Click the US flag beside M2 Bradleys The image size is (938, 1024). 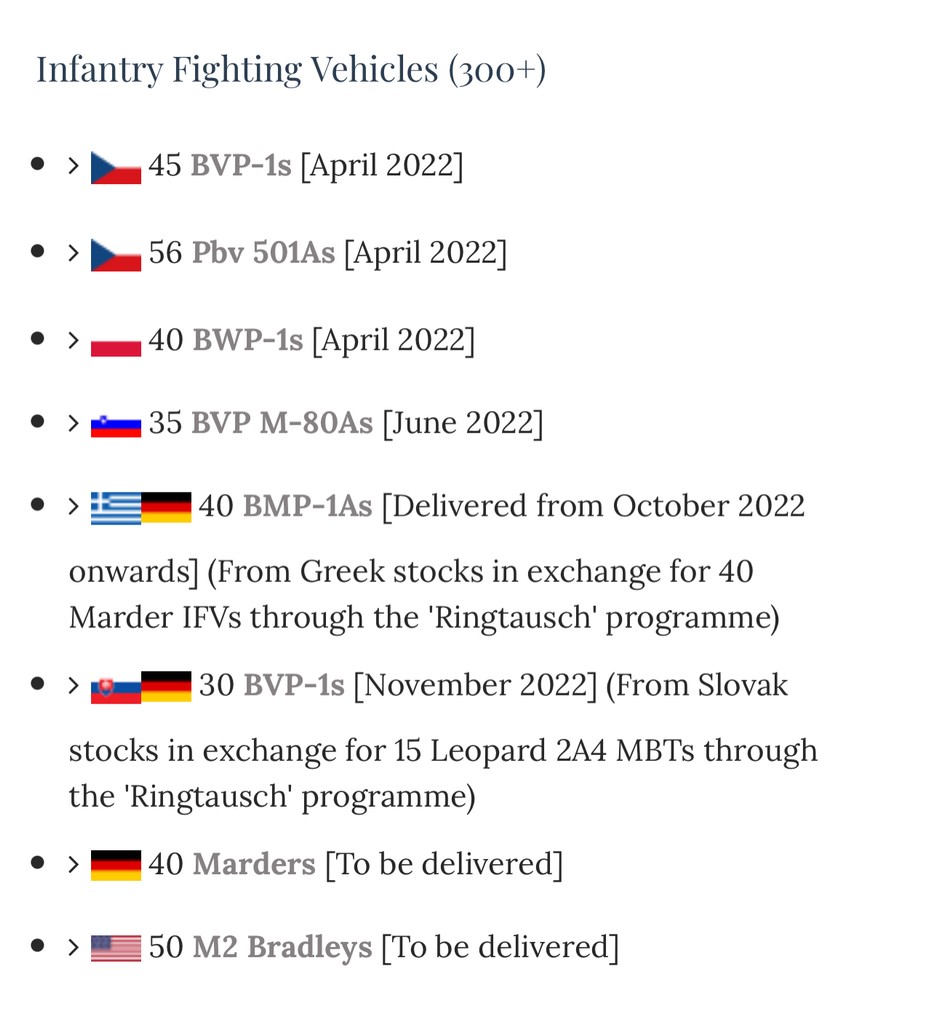(116, 948)
